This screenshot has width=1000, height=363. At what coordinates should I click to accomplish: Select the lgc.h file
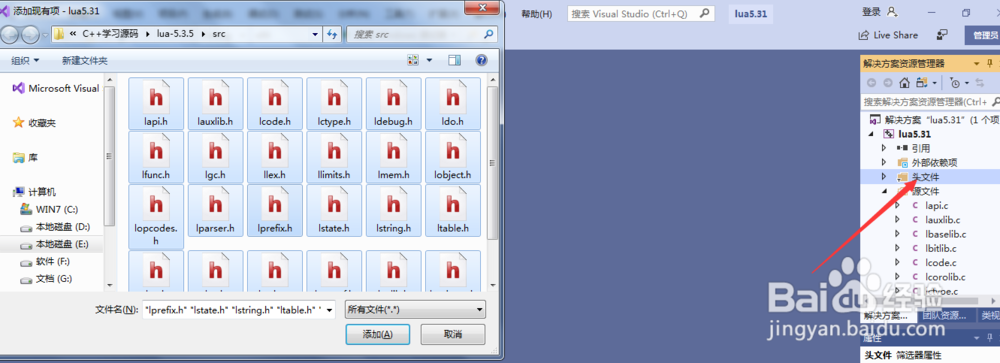216,157
